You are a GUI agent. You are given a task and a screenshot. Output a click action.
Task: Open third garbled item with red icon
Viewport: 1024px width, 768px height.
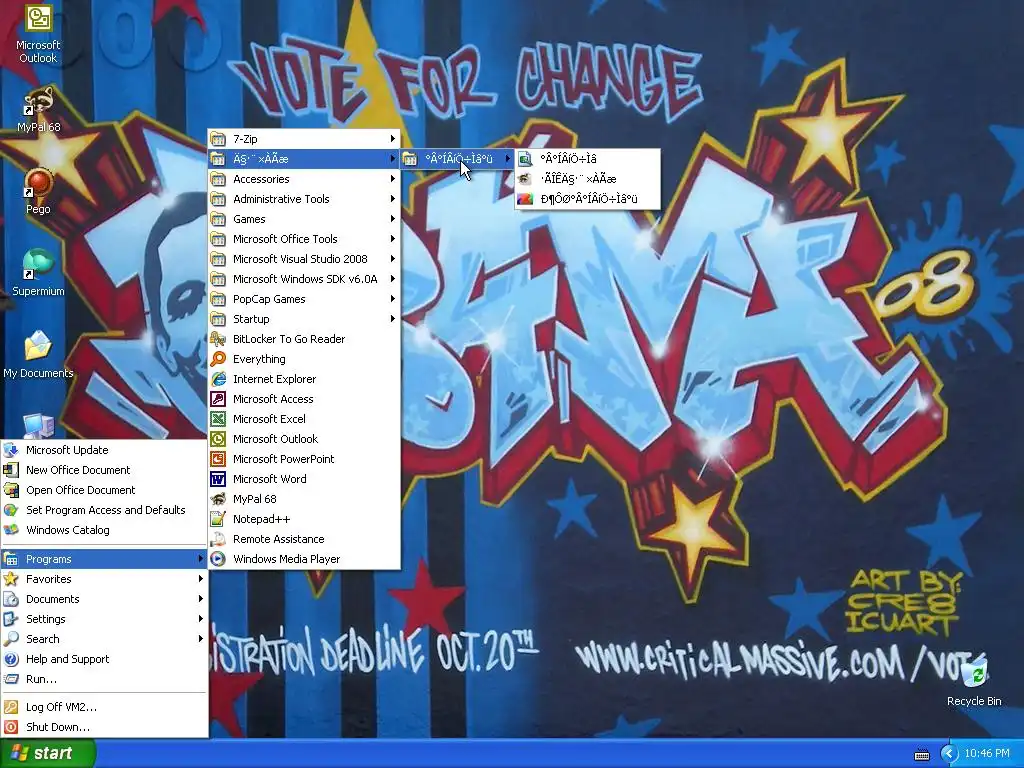[x=588, y=199]
